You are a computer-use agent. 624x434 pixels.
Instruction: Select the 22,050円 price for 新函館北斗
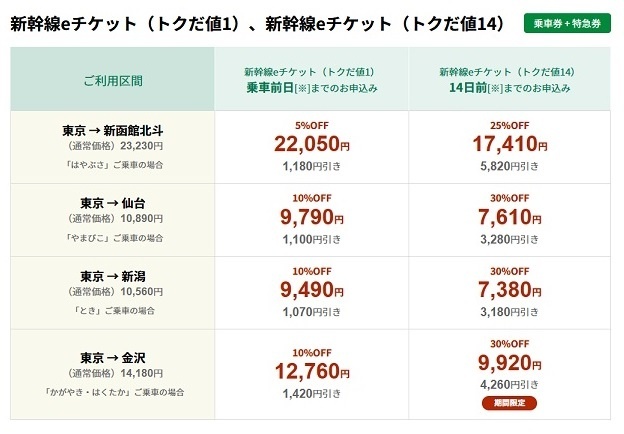311,145
